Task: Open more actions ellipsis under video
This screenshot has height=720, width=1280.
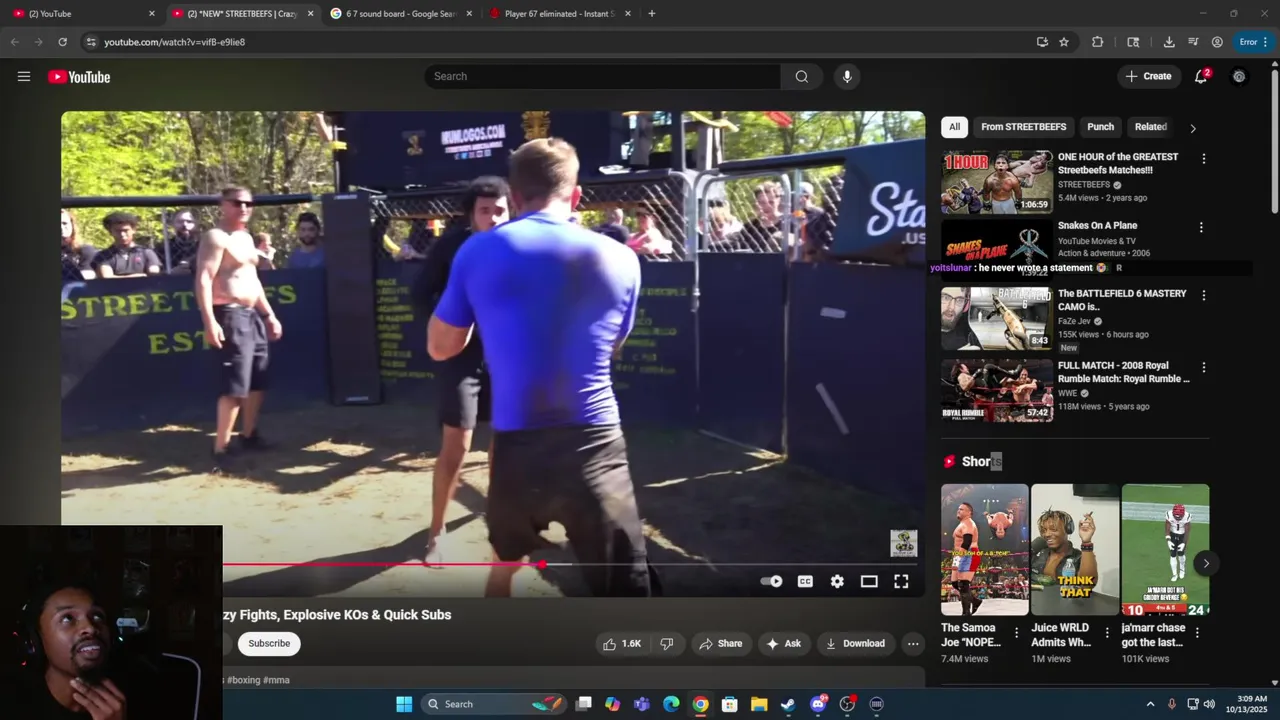Action: click(x=913, y=644)
